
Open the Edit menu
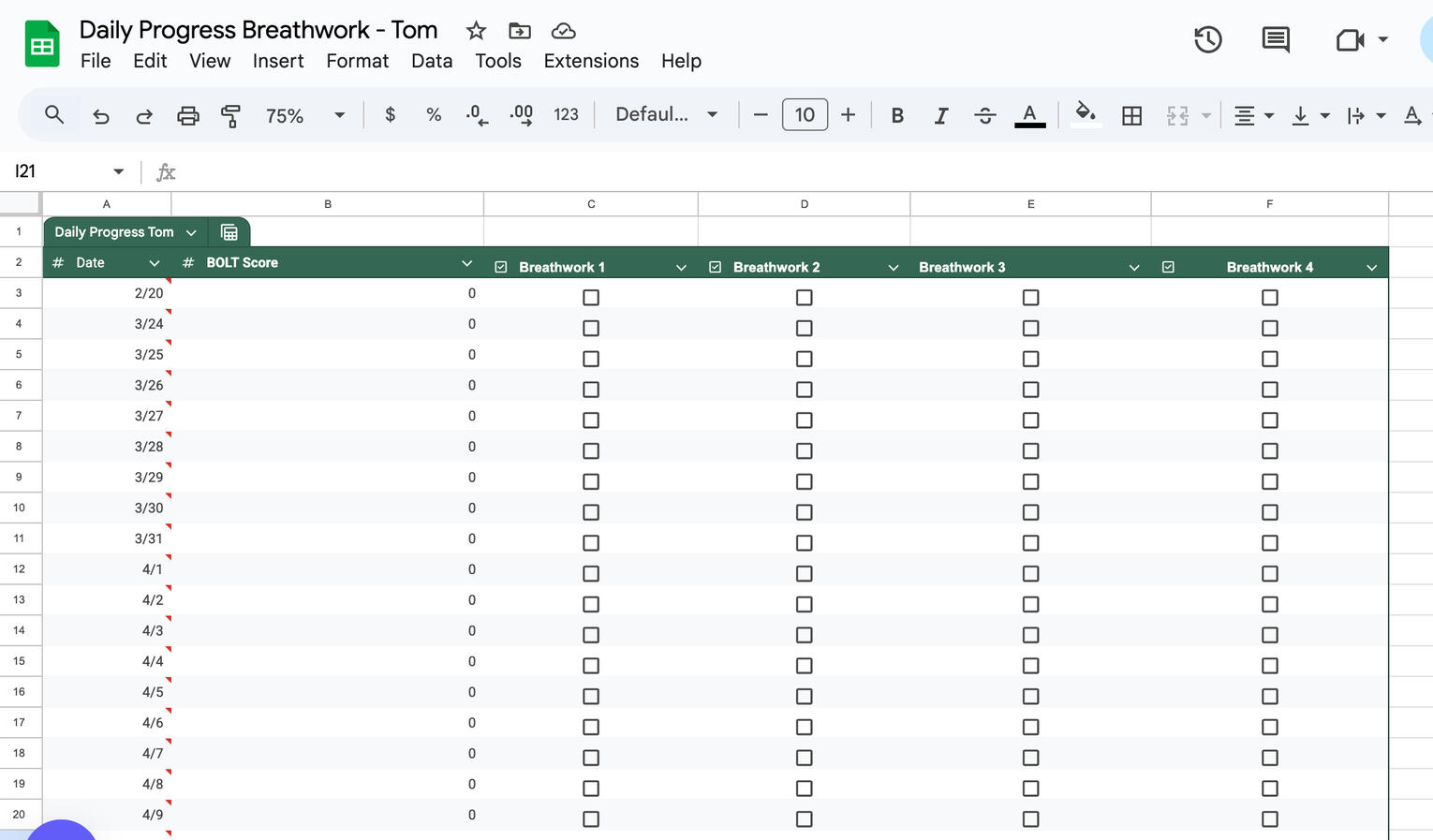pyautogui.click(x=150, y=61)
